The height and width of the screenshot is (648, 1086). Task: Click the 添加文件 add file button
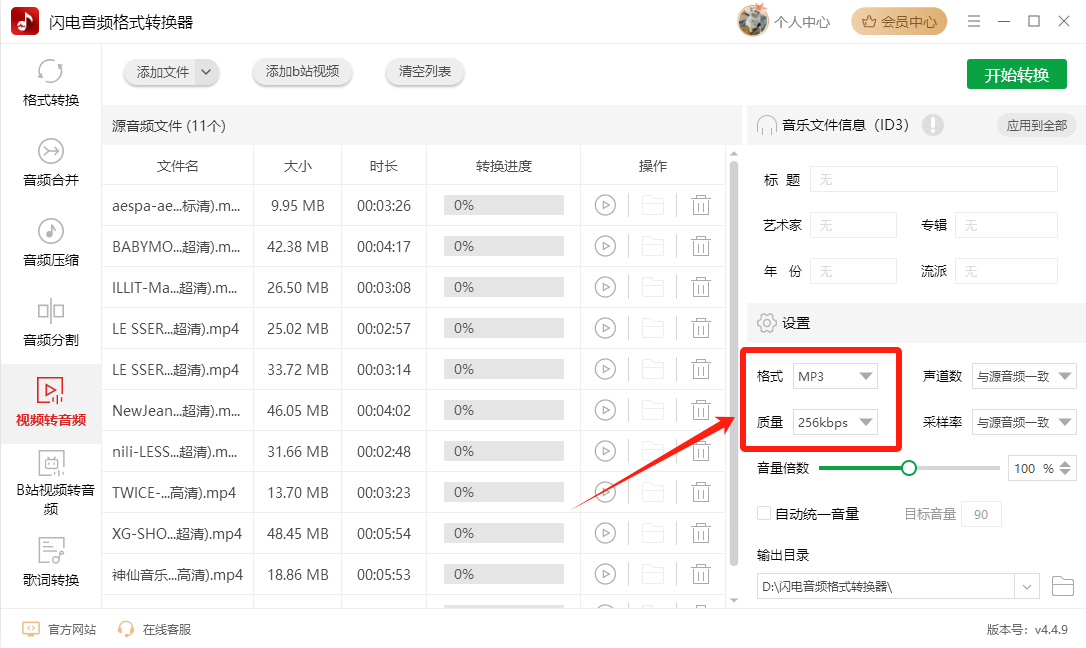point(162,72)
